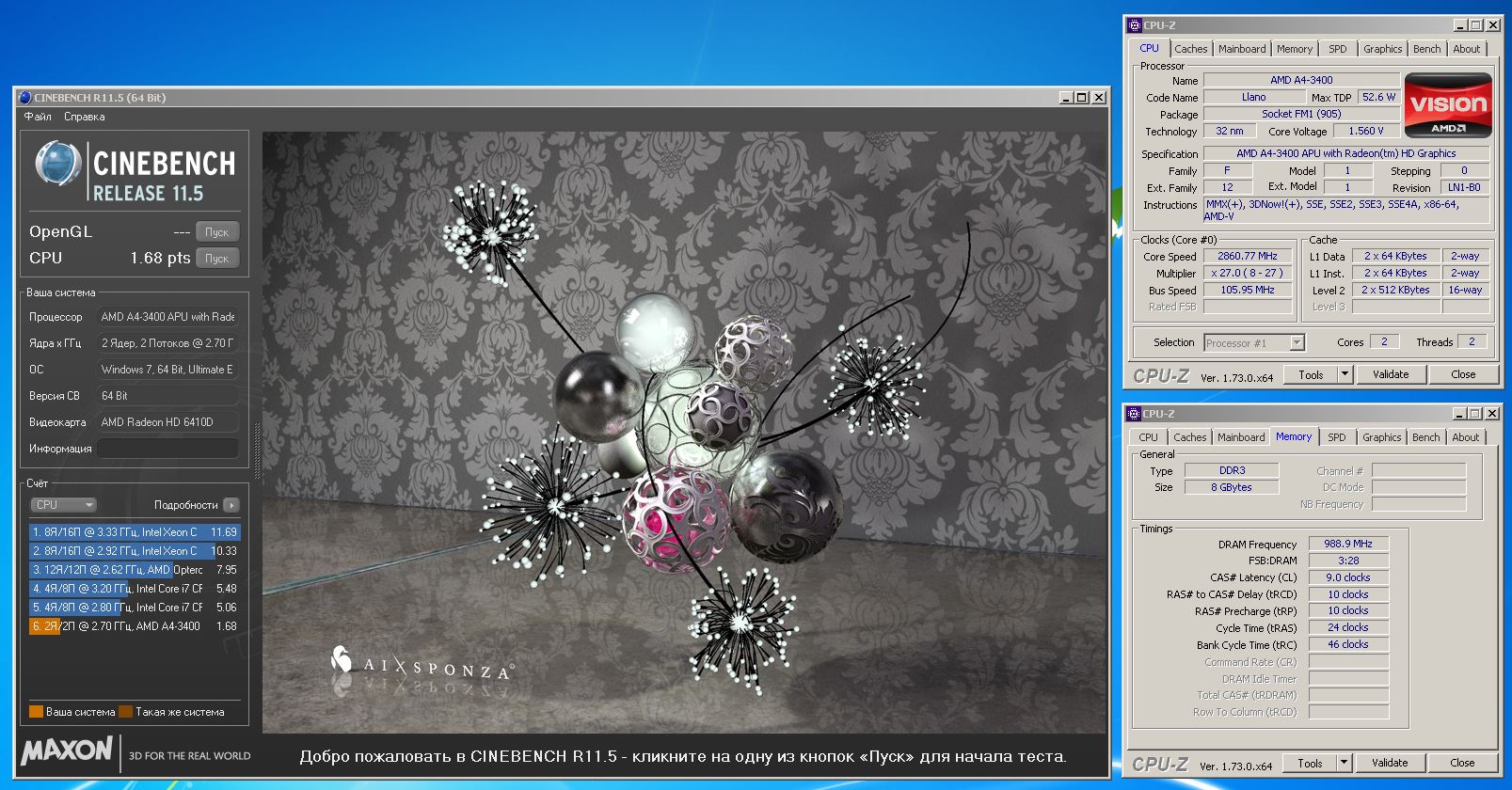Click the upper CPU-Z title bar icon
Screen dimensions: 1512x790
click(1135, 25)
